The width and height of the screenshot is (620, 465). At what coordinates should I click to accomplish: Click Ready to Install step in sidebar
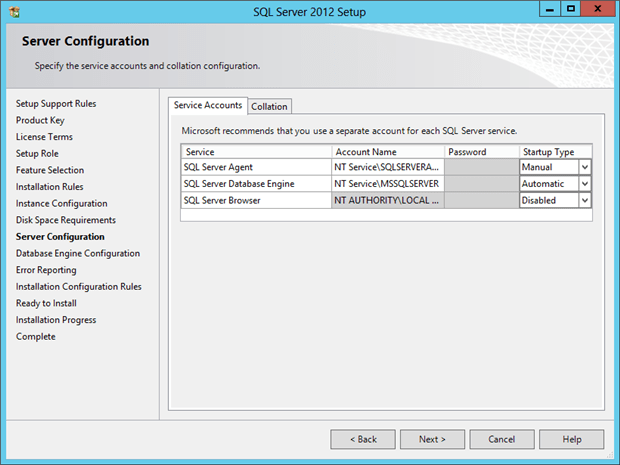46,303
